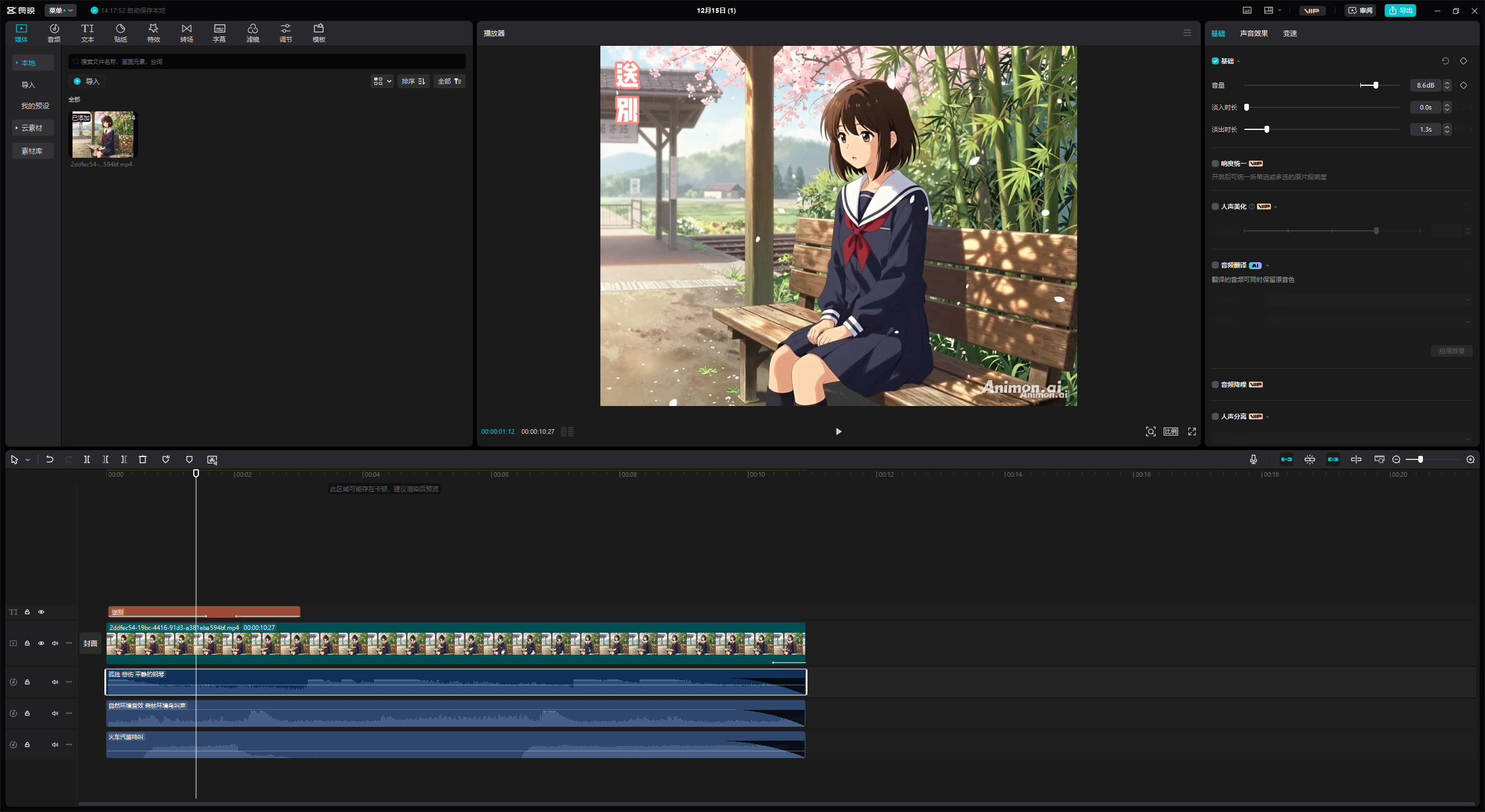Open the 全部 filter dropdown in media panel

click(x=449, y=81)
